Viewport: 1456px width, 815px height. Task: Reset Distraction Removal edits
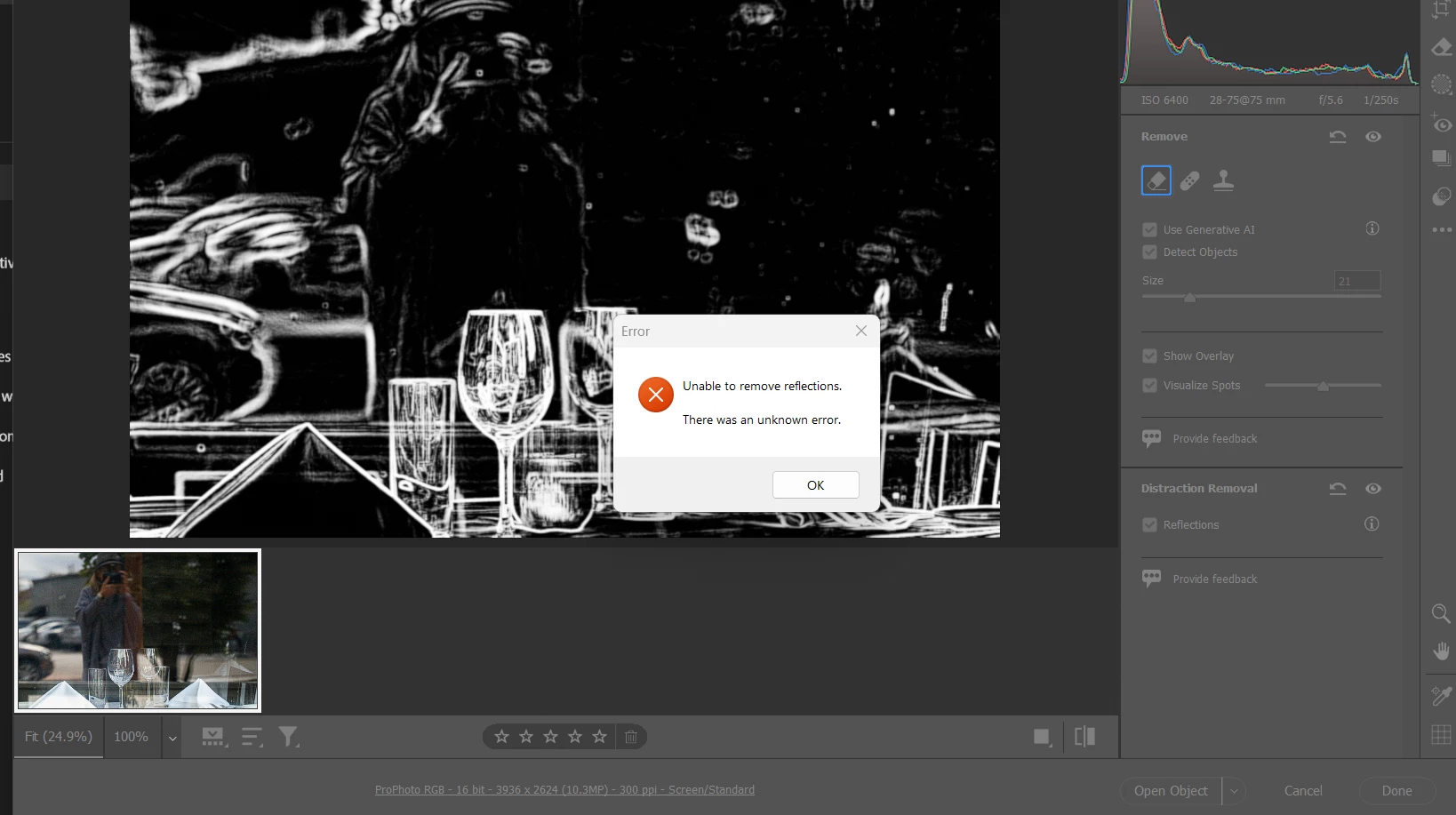tap(1337, 489)
